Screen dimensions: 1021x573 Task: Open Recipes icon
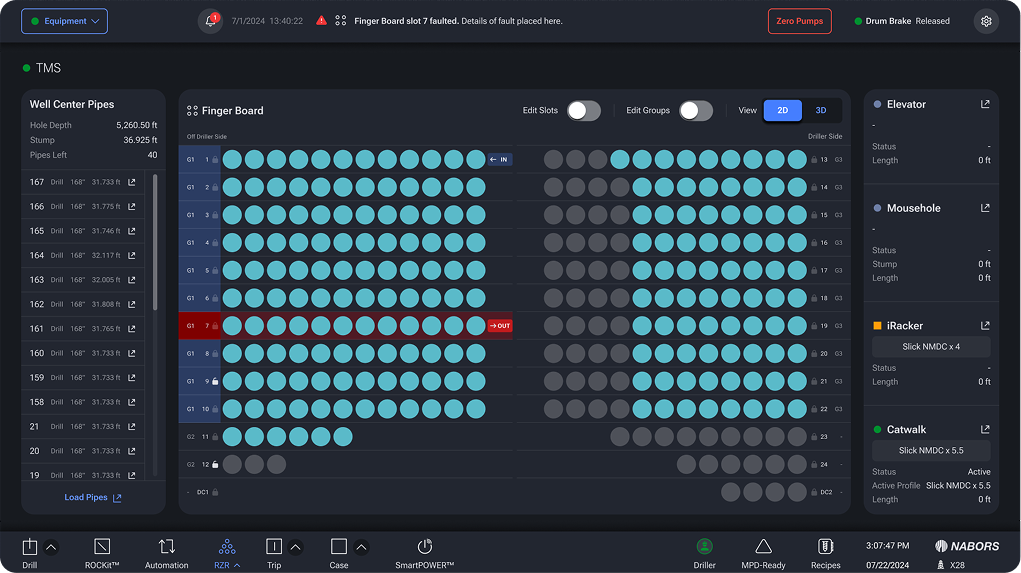coord(826,546)
